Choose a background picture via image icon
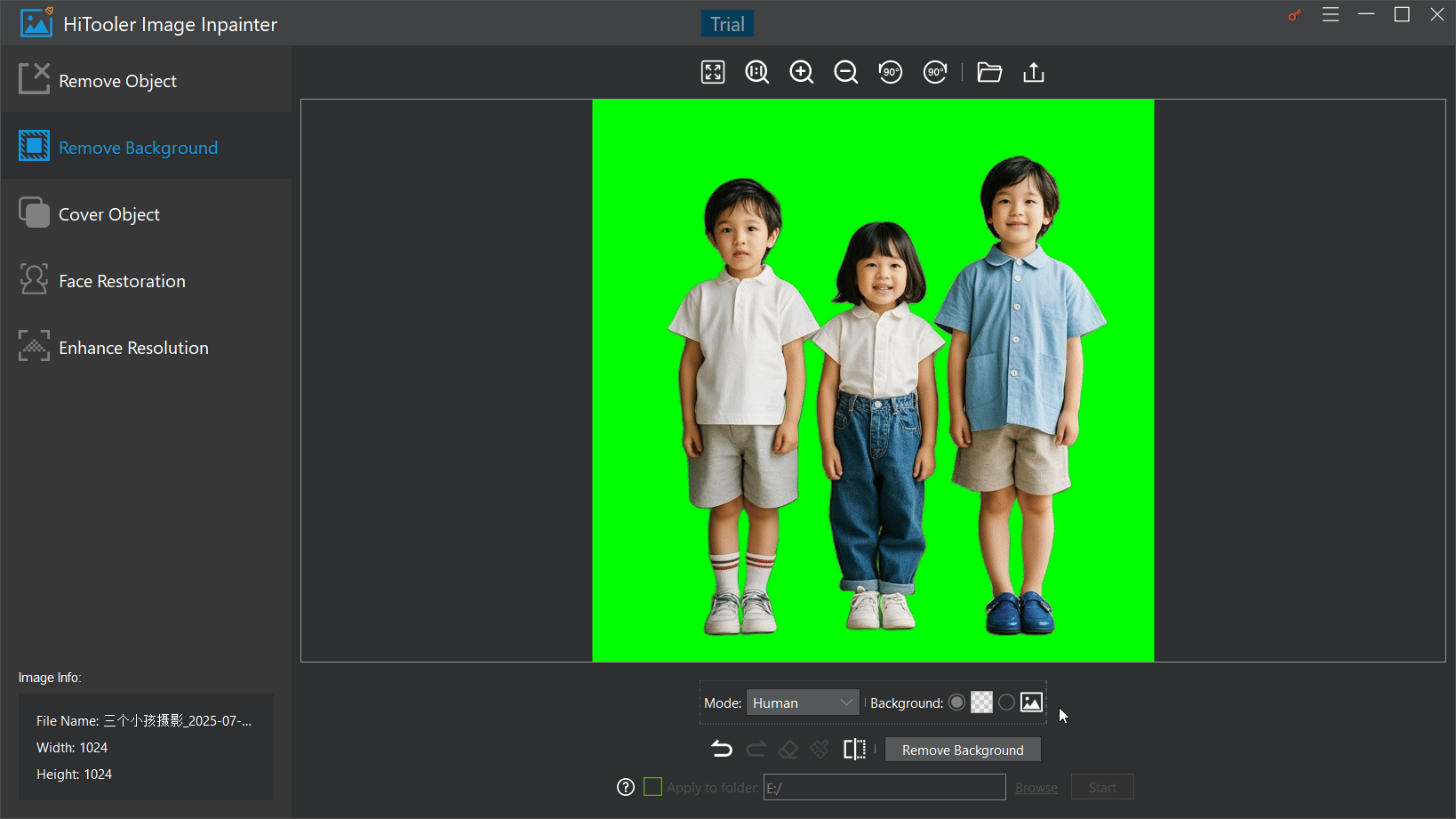This screenshot has height=819, width=1456. 1031,703
